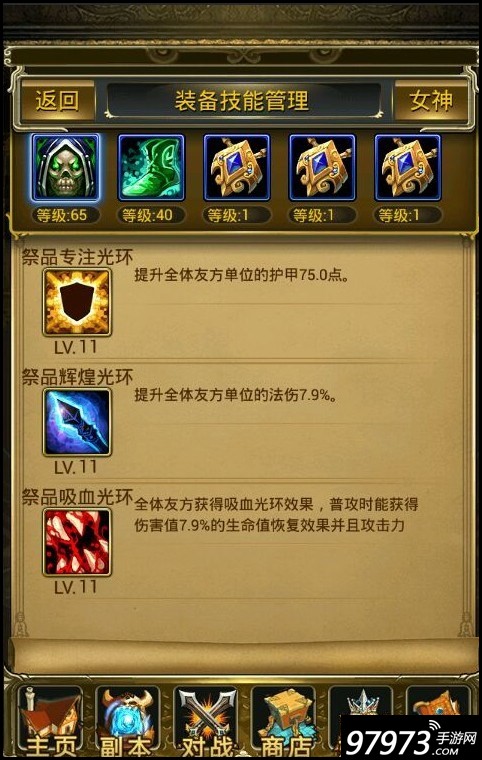Tap the 女神 button
This screenshot has height=760, width=482.
pos(431,101)
